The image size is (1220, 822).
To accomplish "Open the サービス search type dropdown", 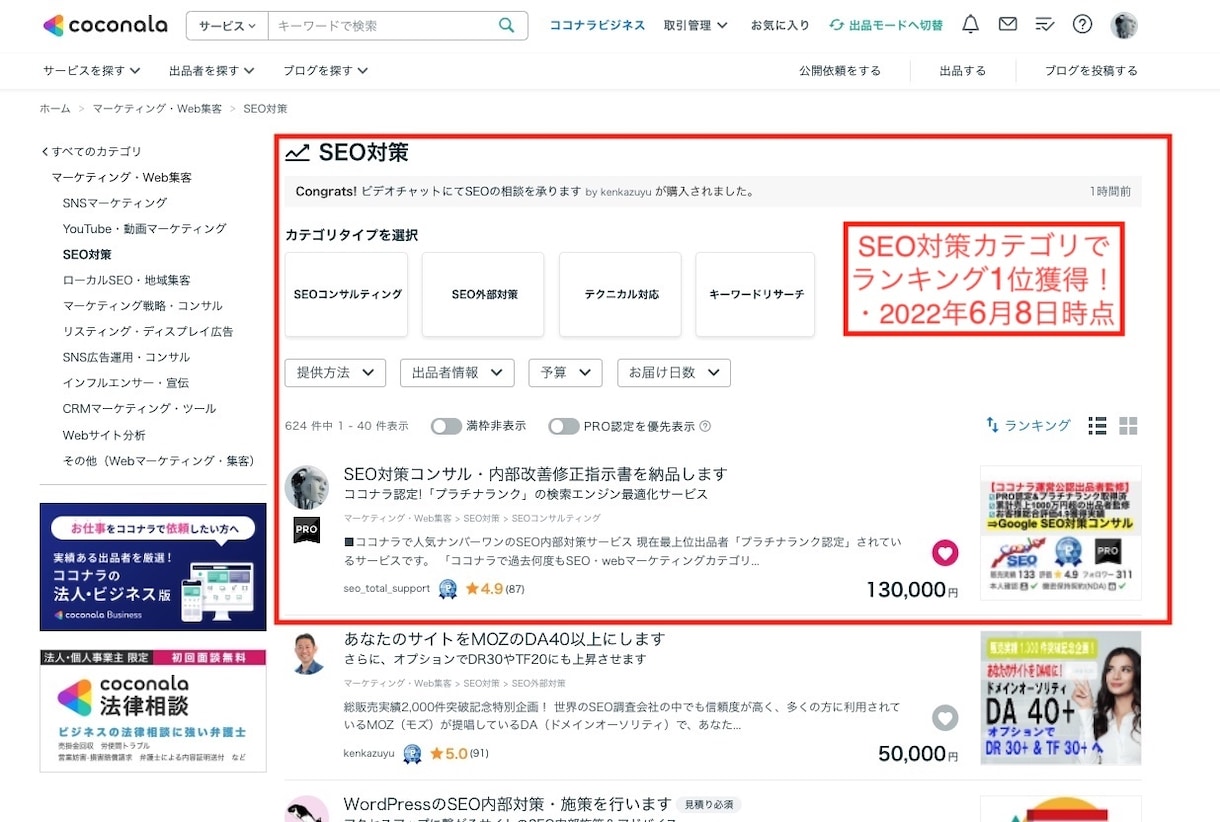I will point(227,25).
